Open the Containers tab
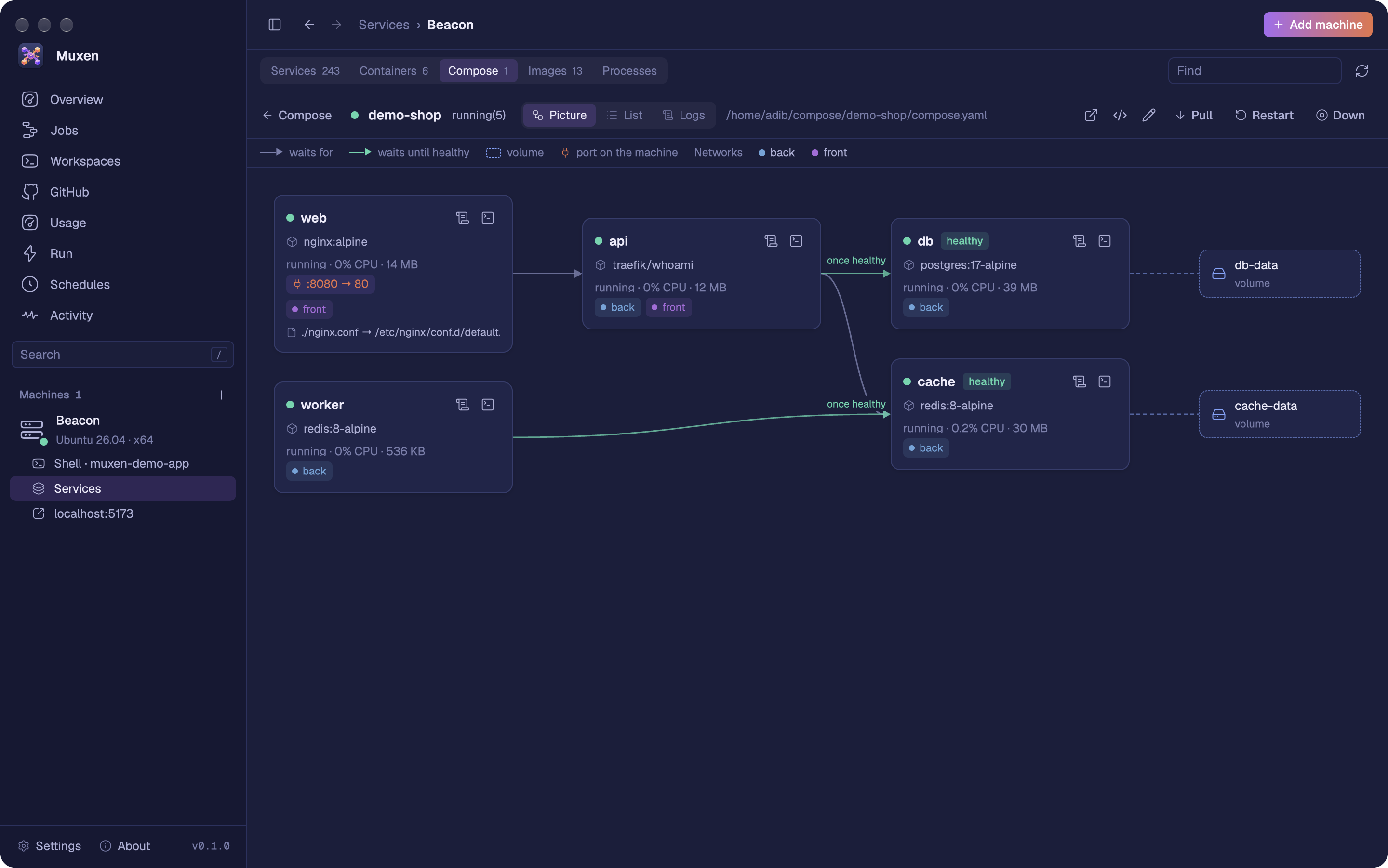This screenshot has width=1388, height=868. pos(393,71)
